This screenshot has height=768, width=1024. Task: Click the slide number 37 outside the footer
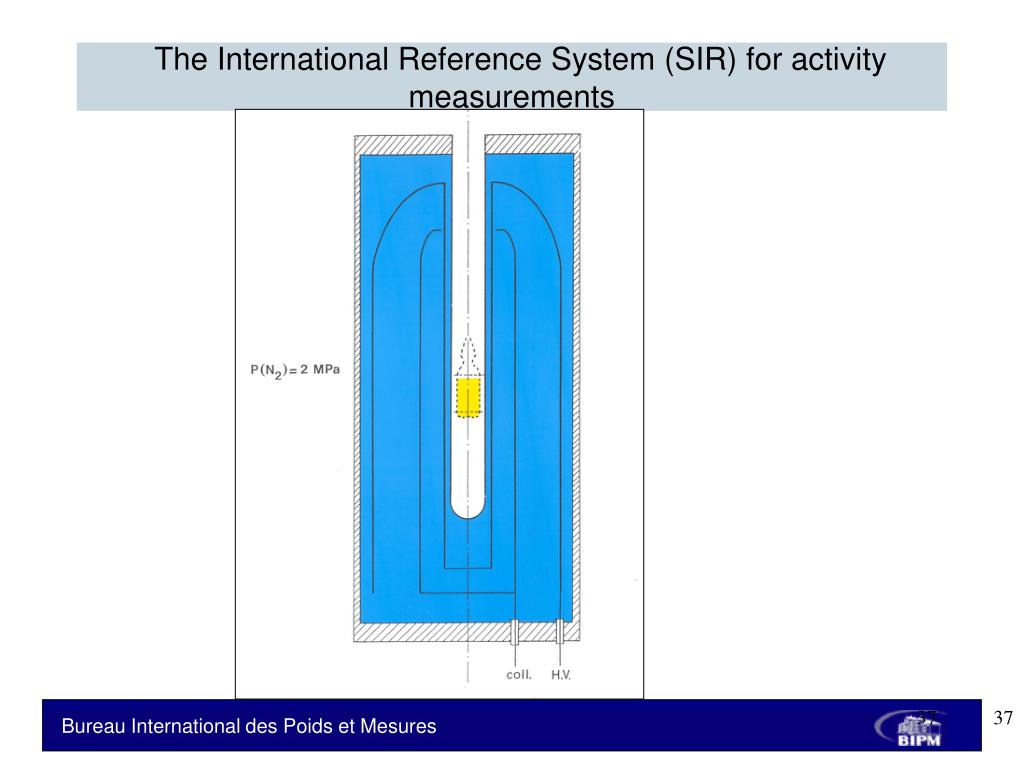point(1003,718)
